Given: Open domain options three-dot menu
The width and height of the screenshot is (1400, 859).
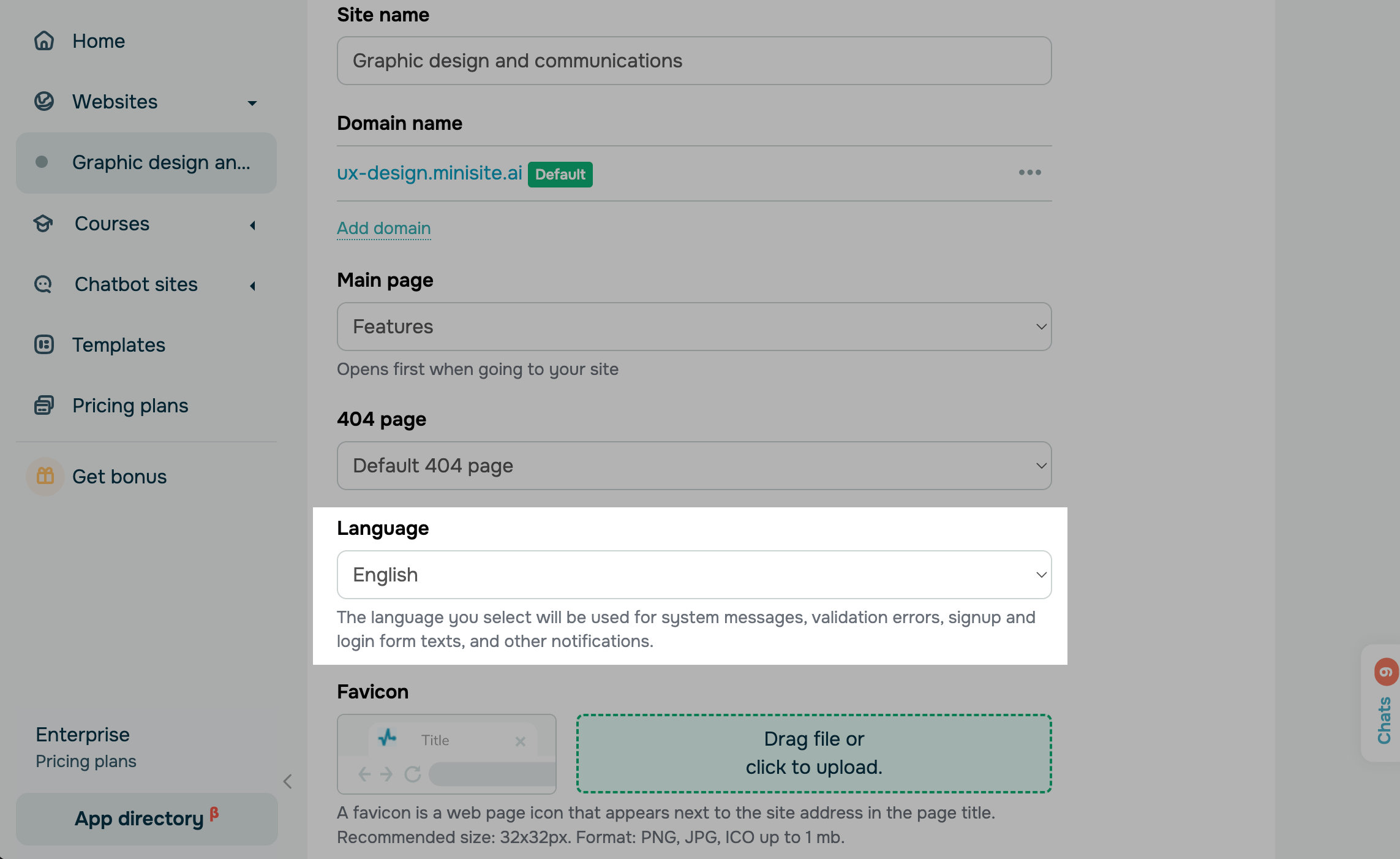Looking at the screenshot, I should (x=1029, y=173).
